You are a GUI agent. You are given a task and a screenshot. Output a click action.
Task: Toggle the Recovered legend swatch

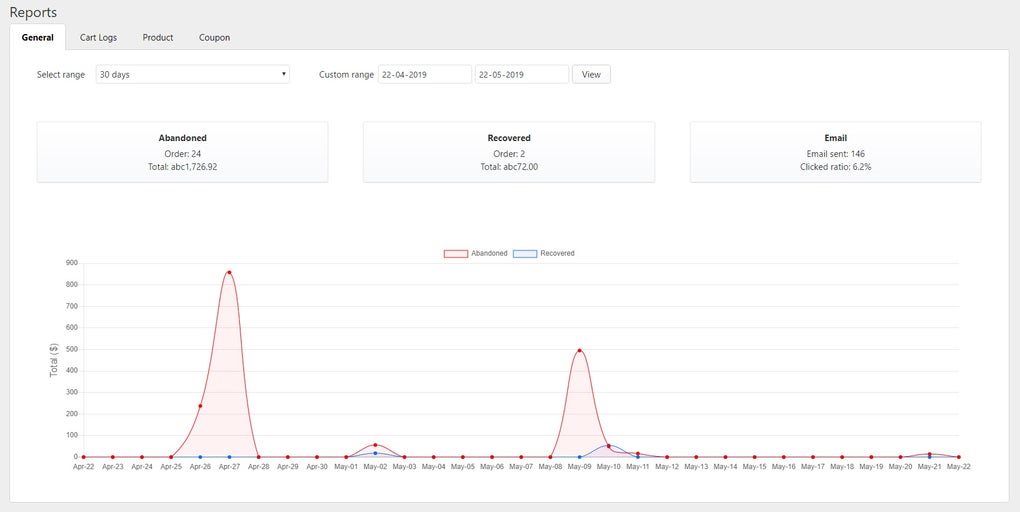(525, 254)
